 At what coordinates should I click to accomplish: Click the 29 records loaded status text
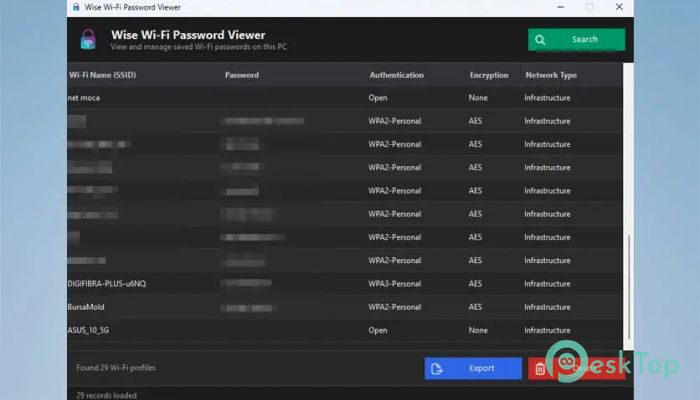[x=106, y=395]
